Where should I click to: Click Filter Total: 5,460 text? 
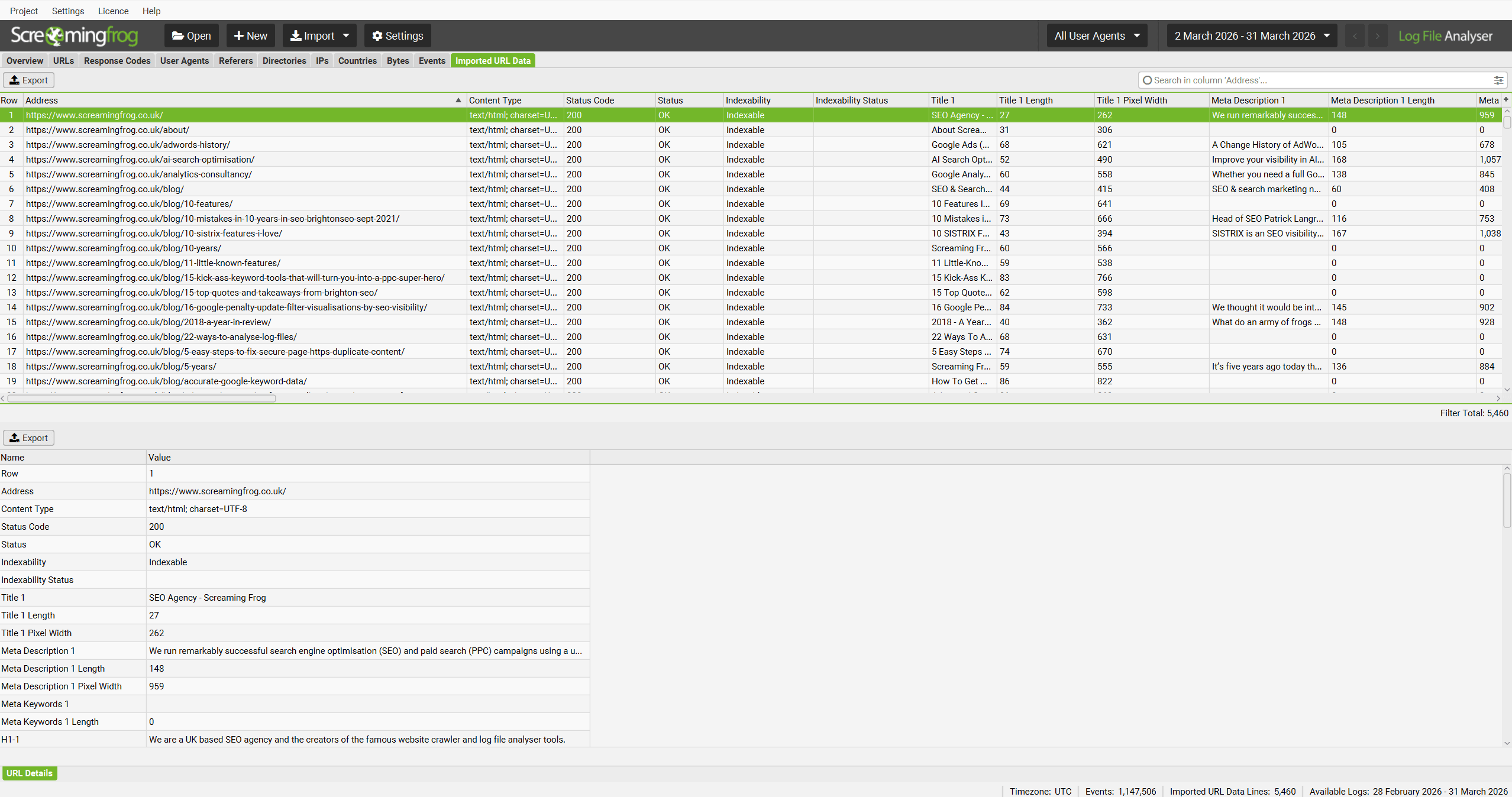[1474, 413]
